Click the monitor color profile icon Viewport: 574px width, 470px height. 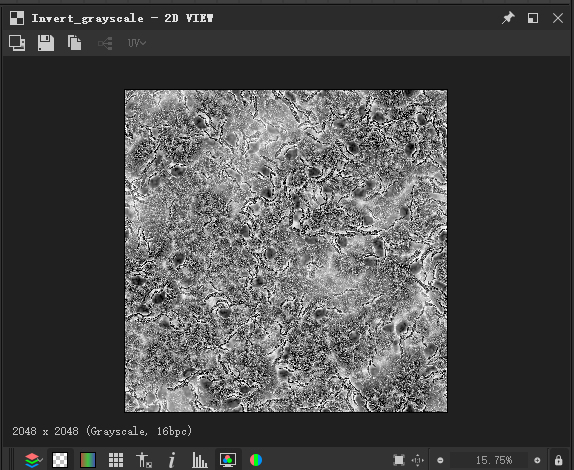tap(228, 460)
